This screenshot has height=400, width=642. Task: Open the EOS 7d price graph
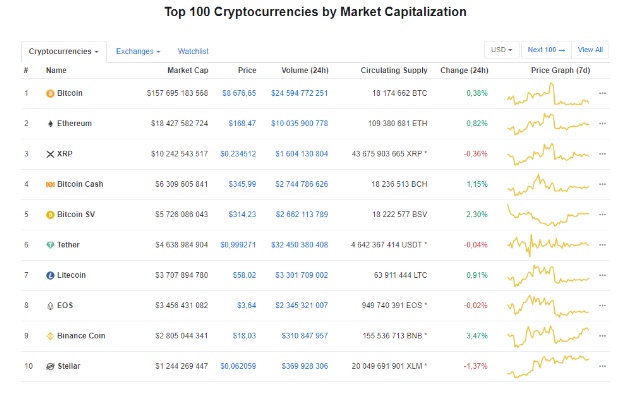click(x=548, y=305)
